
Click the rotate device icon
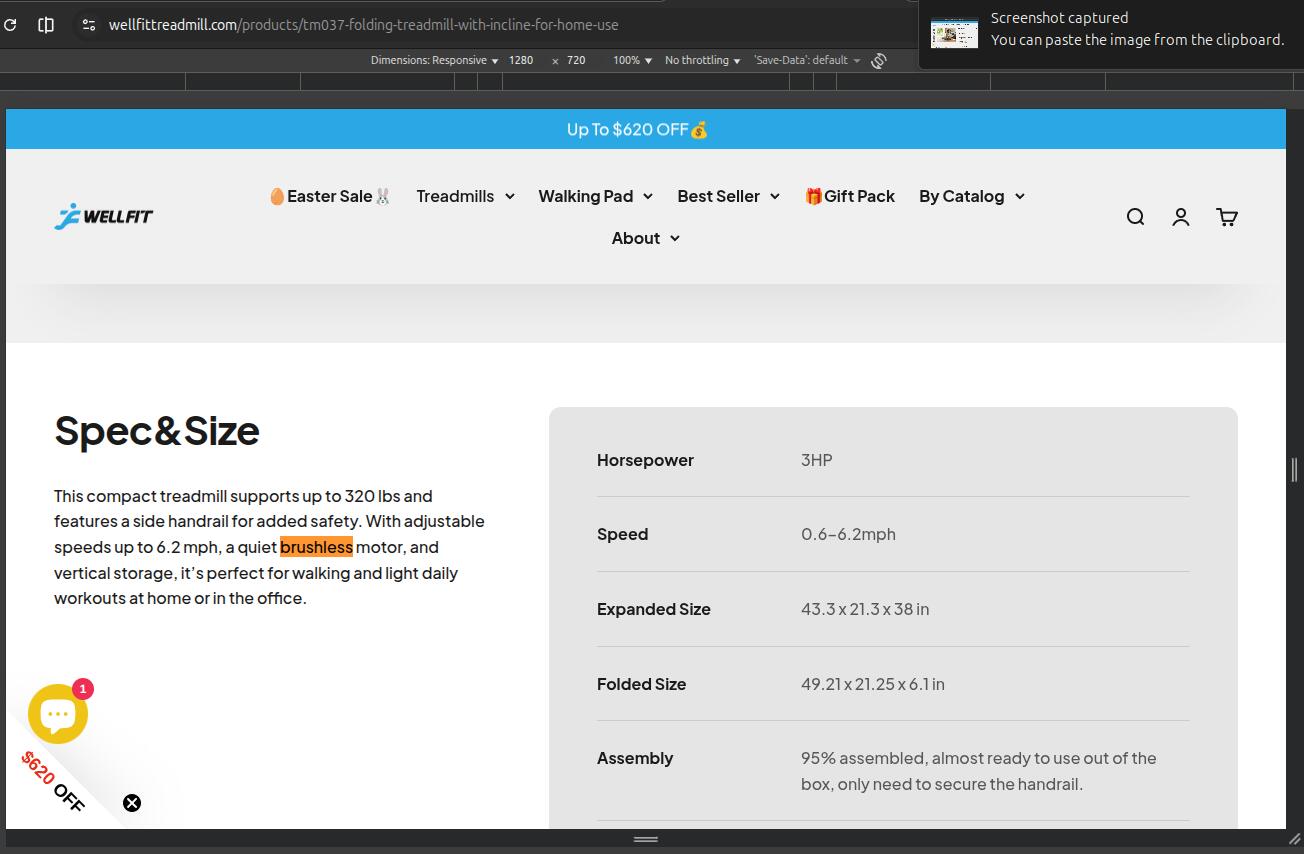point(878,61)
